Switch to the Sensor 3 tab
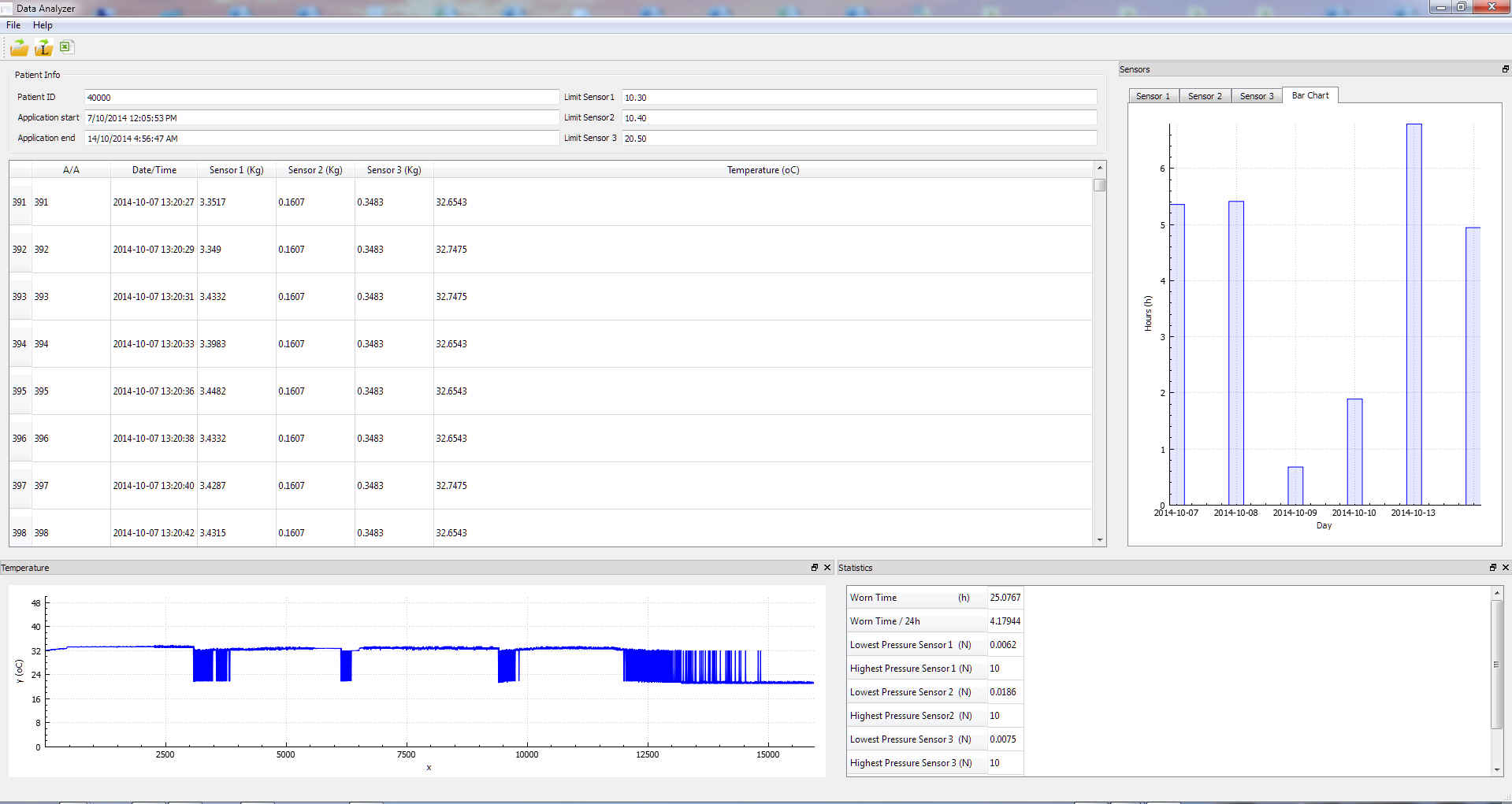Screen dimensions: 1512x804 pyautogui.click(x=1257, y=96)
